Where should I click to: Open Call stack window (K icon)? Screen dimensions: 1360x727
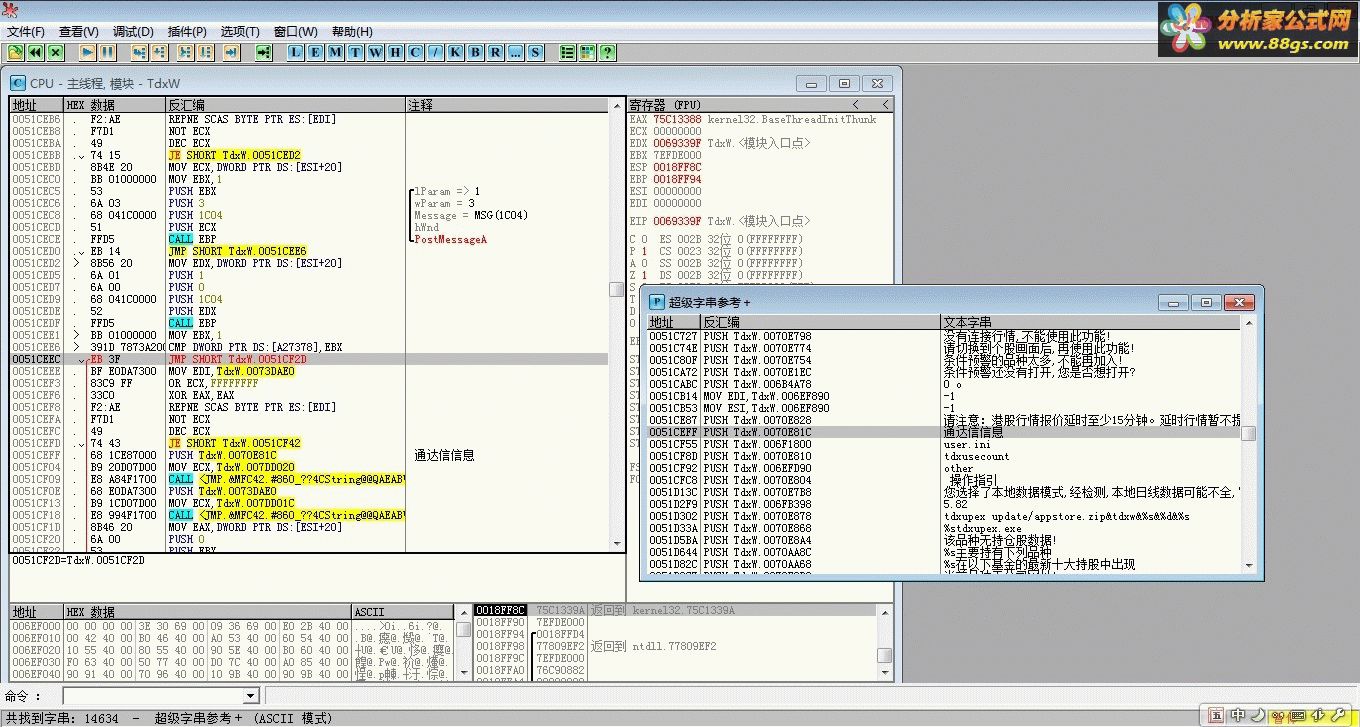click(456, 52)
